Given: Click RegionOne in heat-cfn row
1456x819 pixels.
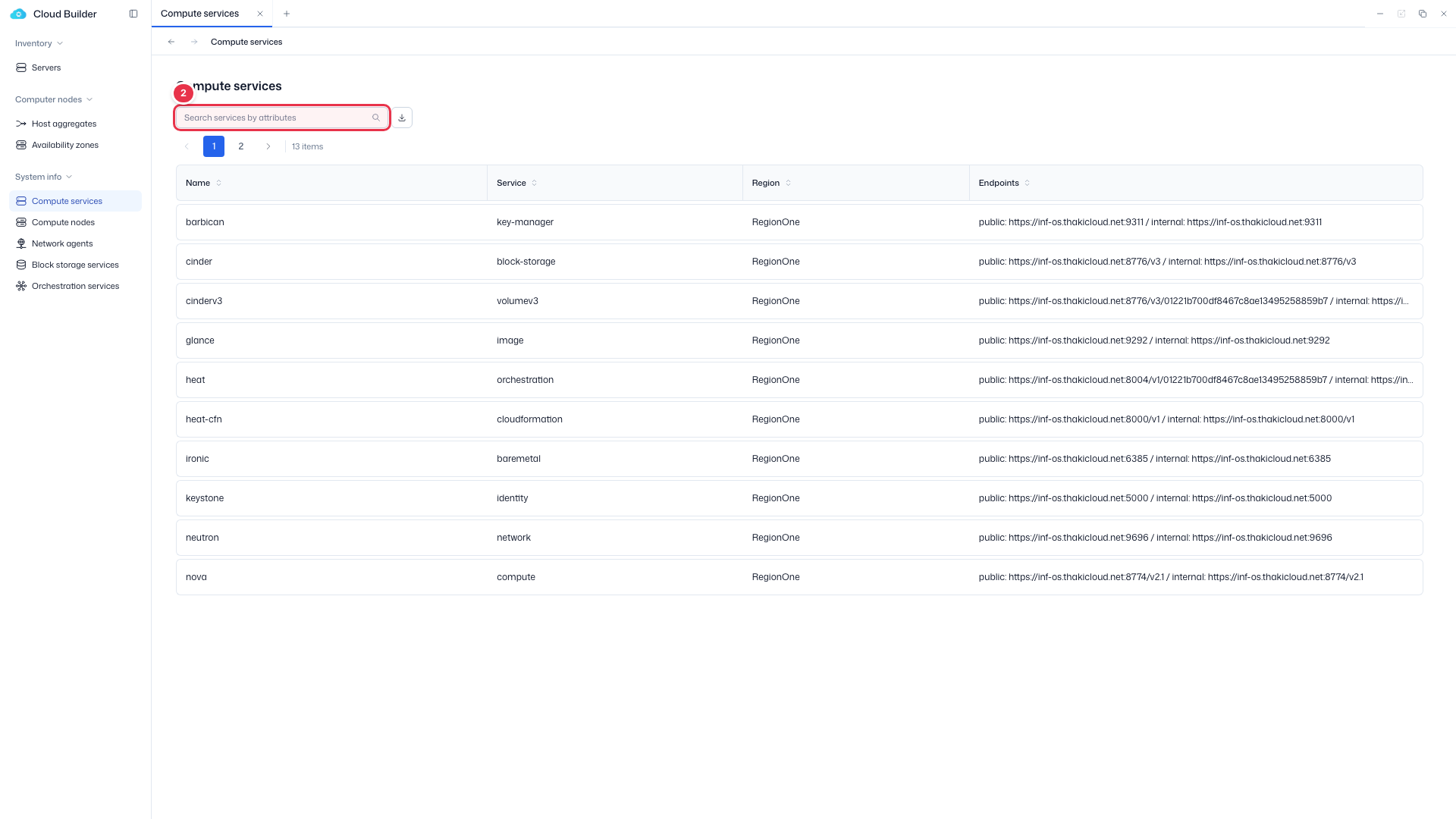Looking at the screenshot, I should [776, 419].
